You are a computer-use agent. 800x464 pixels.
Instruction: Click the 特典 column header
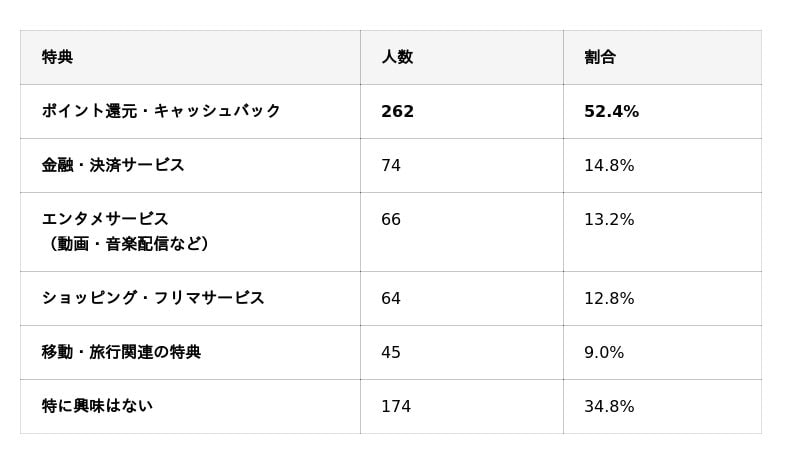[x=58, y=57]
